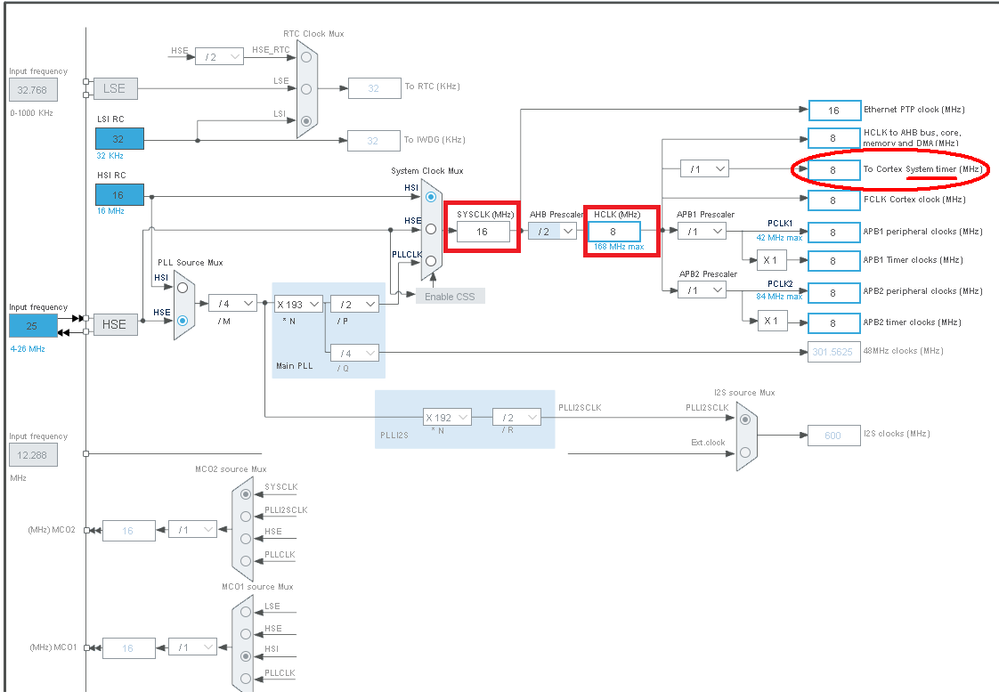Open the APB2 Prescaler dropdown
The width and height of the screenshot is (999, 693).
(702, 290)
